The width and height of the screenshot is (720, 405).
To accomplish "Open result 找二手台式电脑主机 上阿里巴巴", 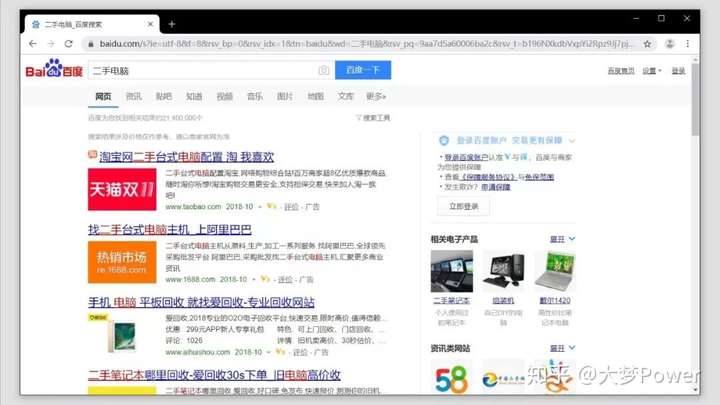I will 169,230.
